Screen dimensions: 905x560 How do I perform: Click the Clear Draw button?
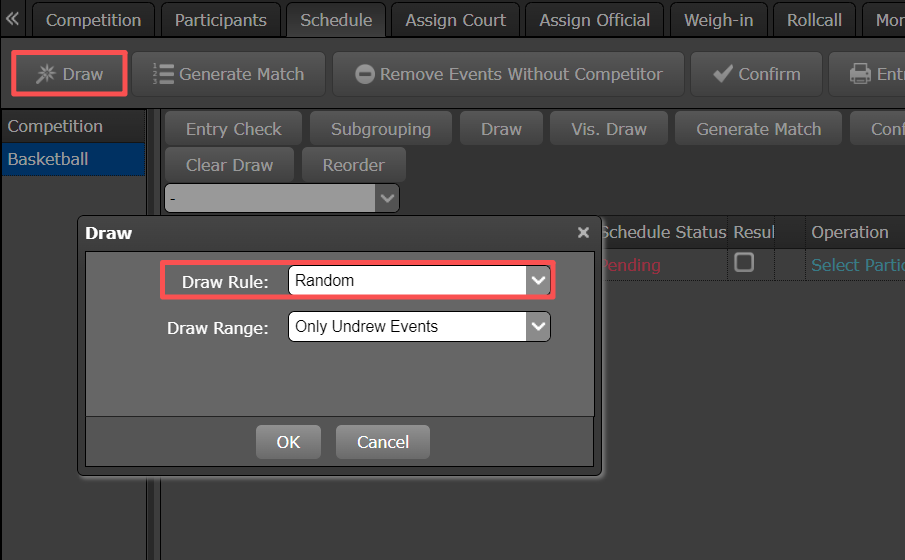click(x=229, y=165)
